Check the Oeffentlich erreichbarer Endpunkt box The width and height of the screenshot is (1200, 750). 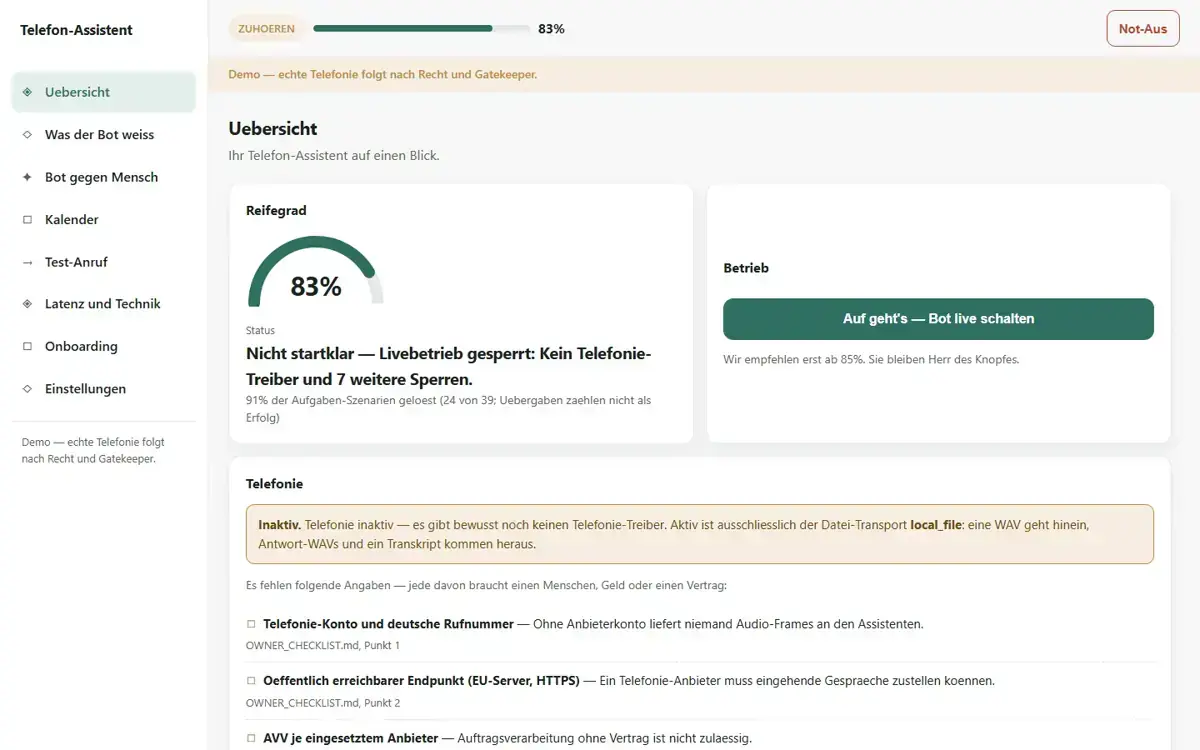[251, 681]
